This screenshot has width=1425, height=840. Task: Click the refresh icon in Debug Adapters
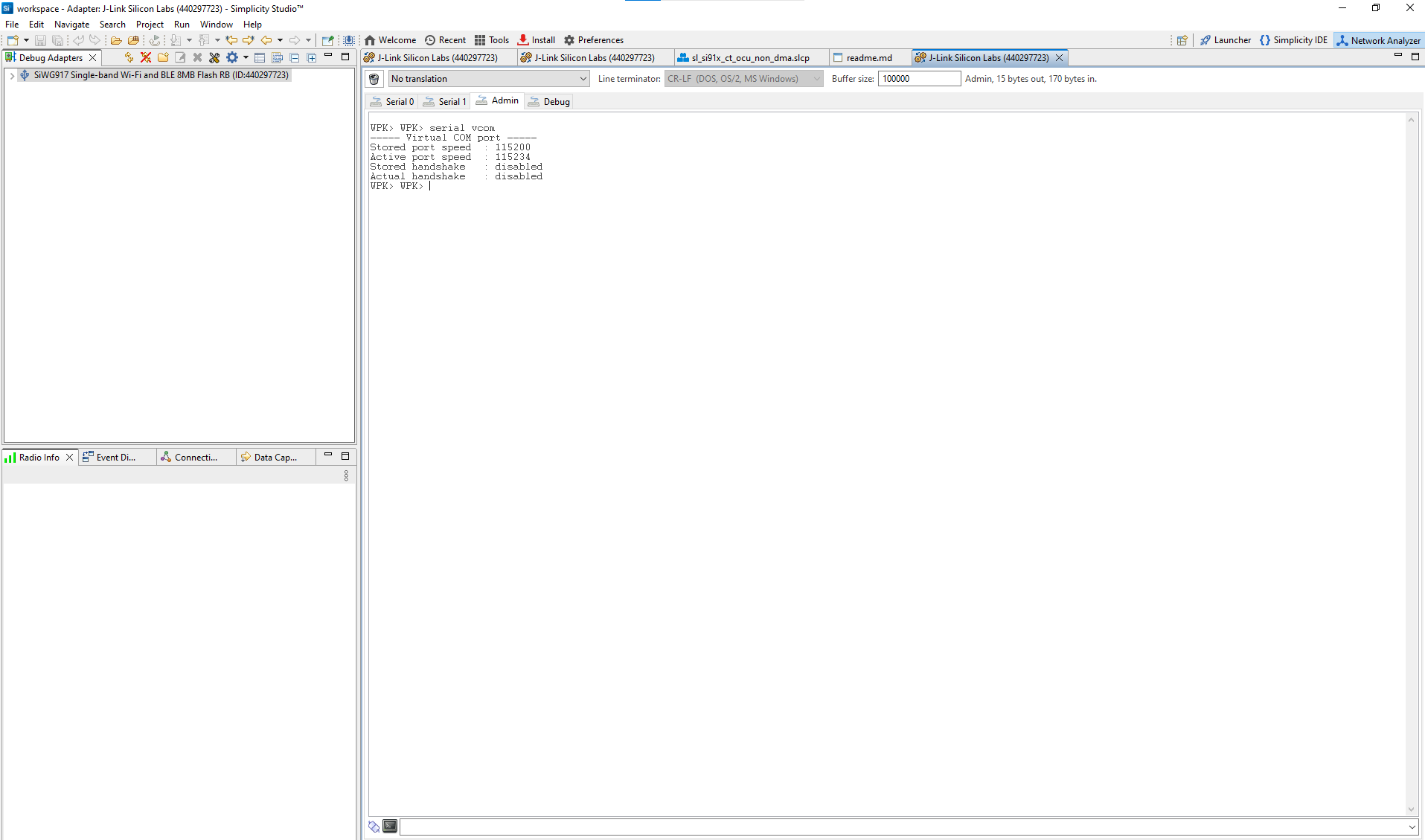[129, 57]
